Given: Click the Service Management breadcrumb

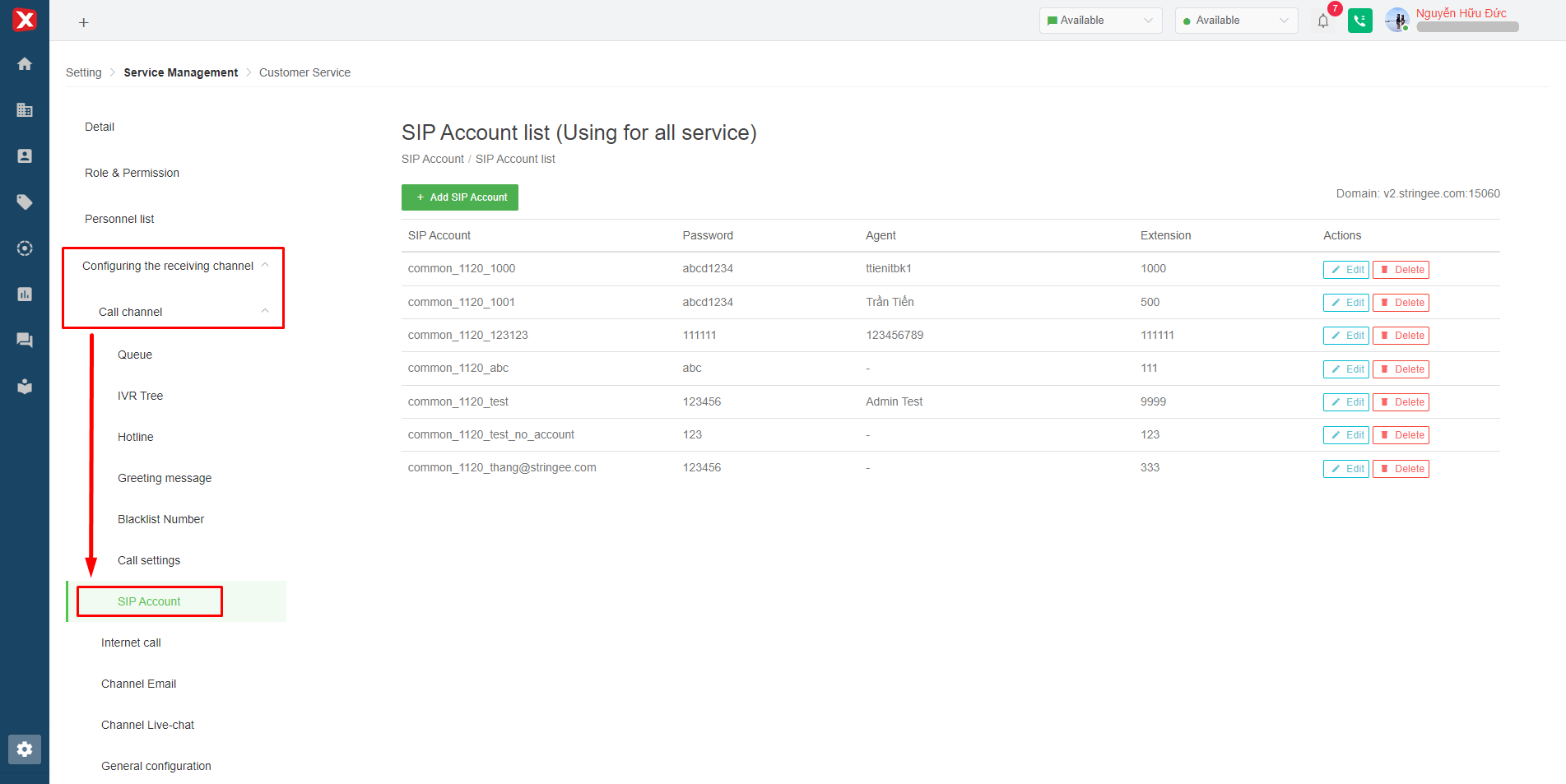Looking at the screenshot, I should pos(181,72).
